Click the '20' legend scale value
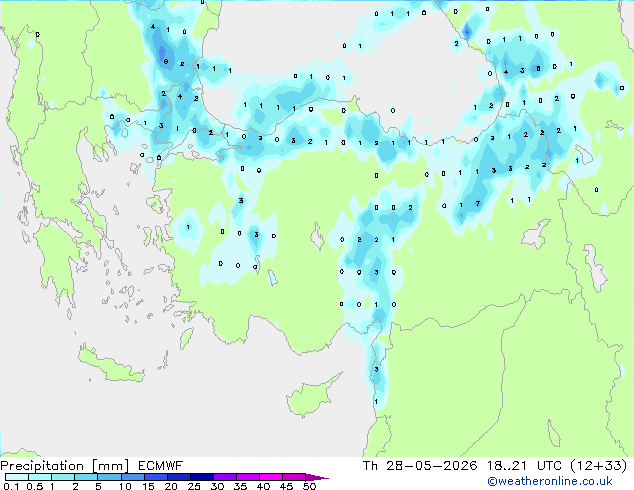 pyautogui.click(x=171, y=486)
